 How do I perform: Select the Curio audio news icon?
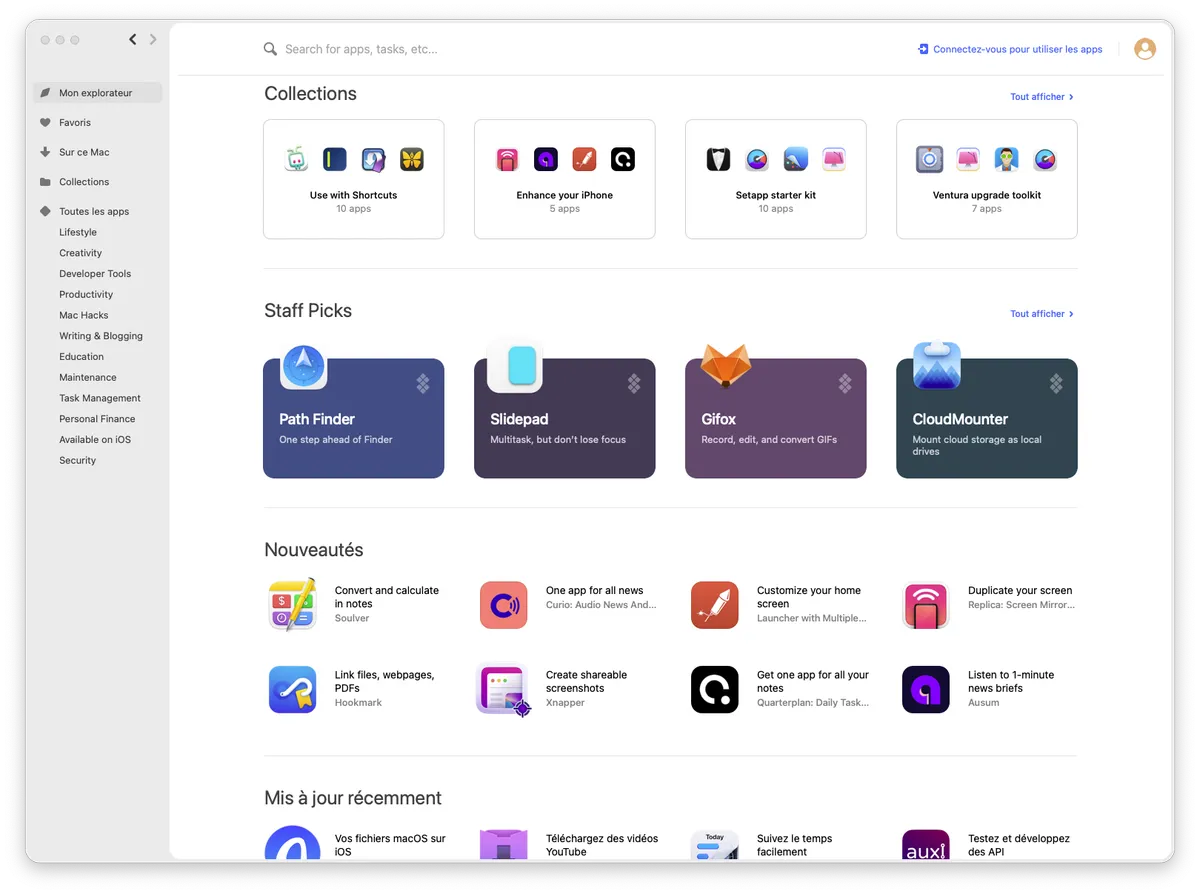503,604
